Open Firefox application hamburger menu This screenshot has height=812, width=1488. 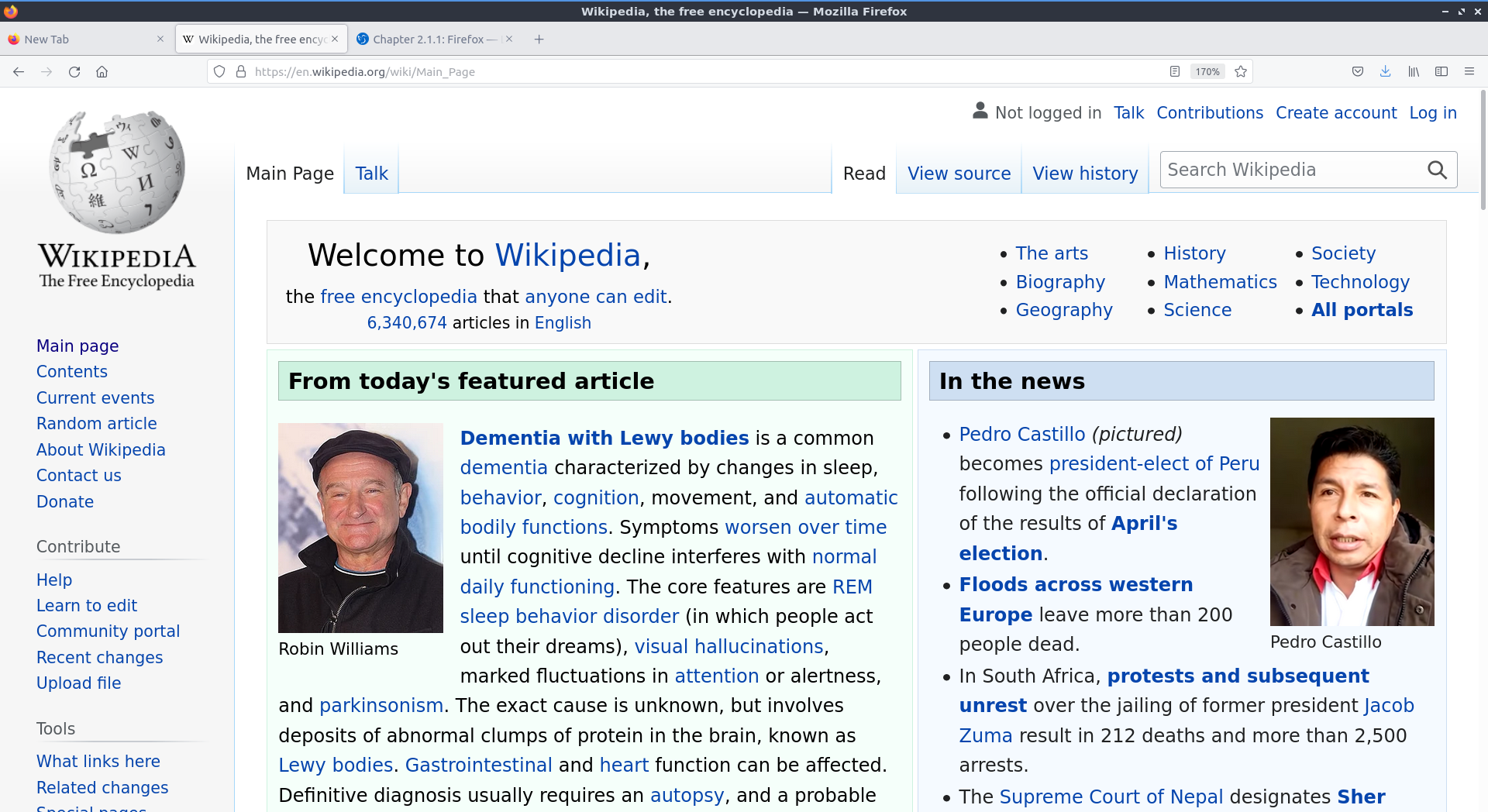(1469, 72)
